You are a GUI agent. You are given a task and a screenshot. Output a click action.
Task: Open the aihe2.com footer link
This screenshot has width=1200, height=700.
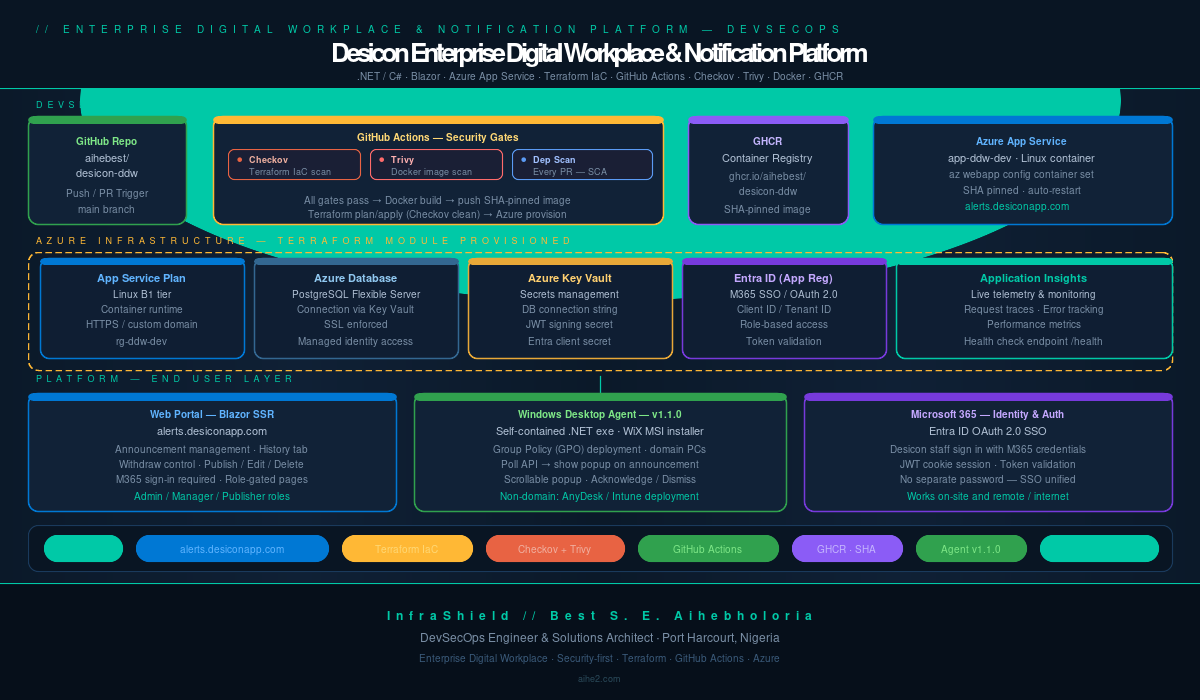point(600,678)
